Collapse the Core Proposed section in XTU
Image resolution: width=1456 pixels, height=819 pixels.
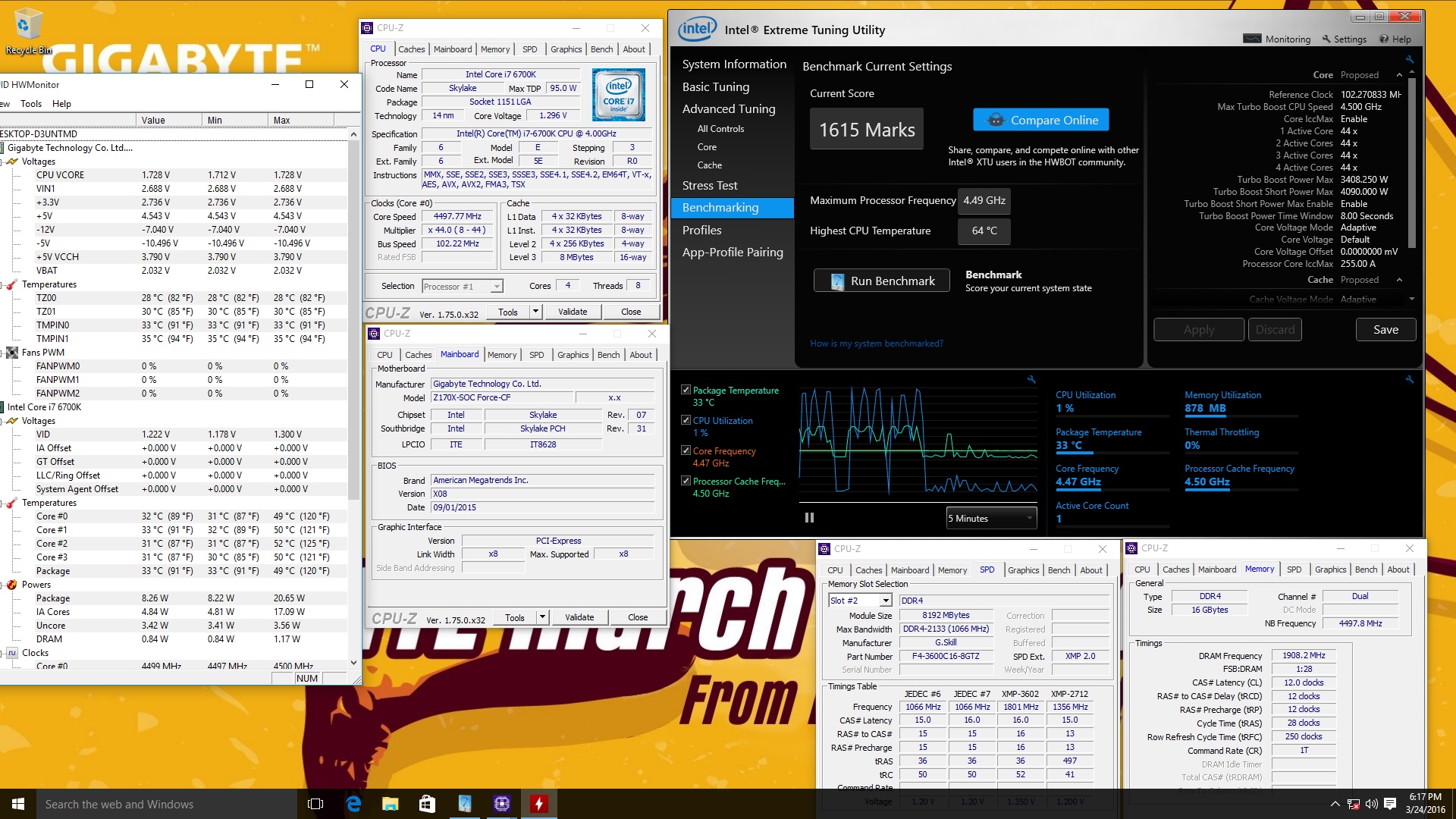tap(1399, 75)
